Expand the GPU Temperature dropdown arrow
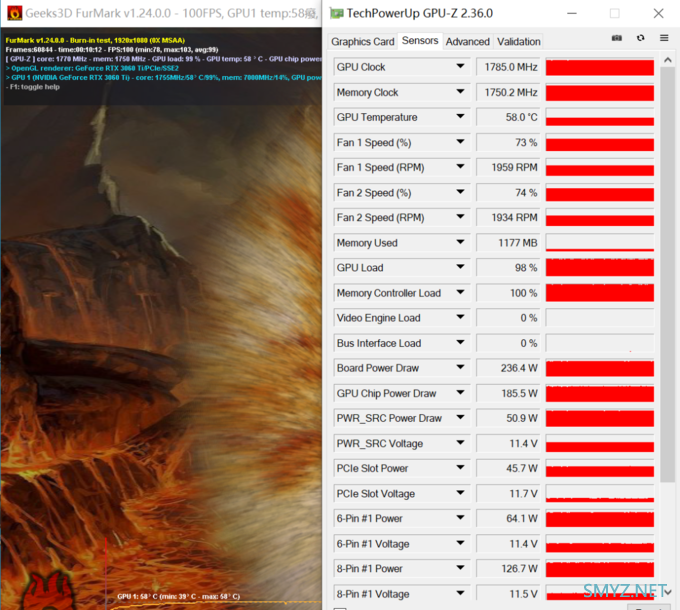This screenshot has height=610, width=680. 460,117
